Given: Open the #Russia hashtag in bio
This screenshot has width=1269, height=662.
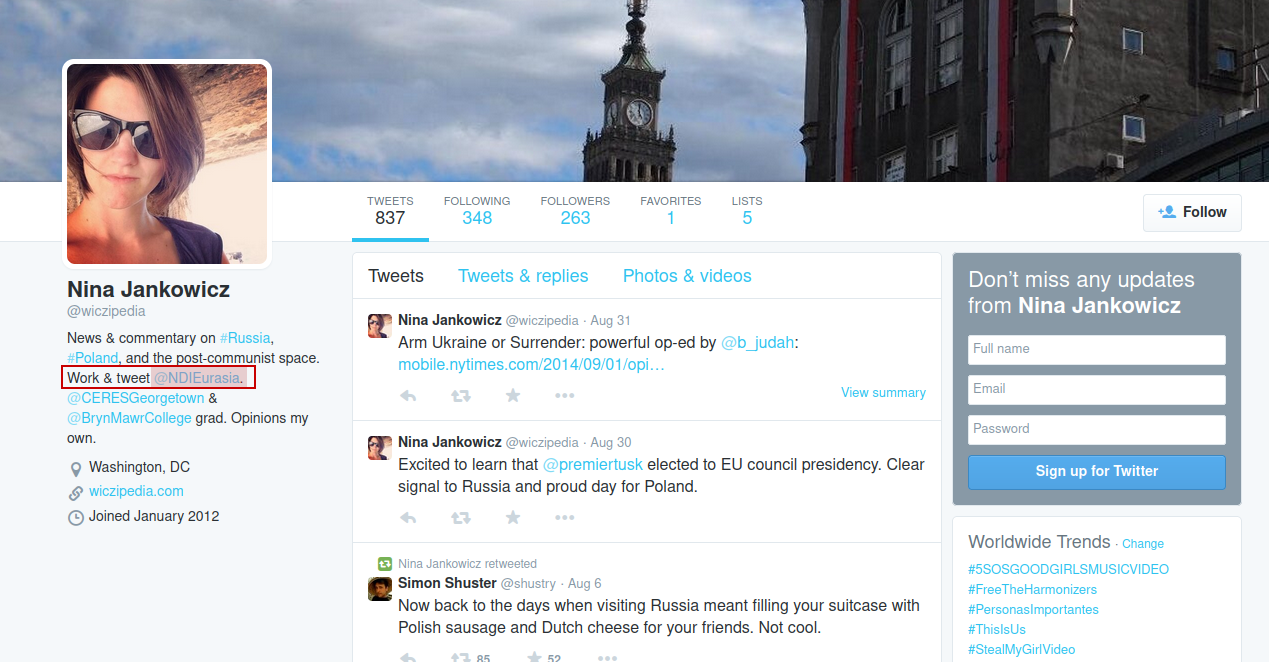Looking at the screenshot, I should click(x=245, y=338).
